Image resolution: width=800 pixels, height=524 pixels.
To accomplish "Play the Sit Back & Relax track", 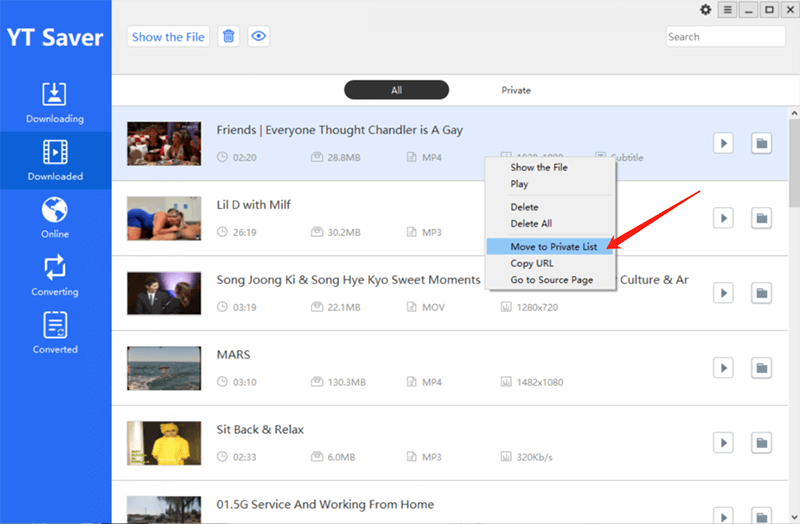I will [x=723, y=442].
